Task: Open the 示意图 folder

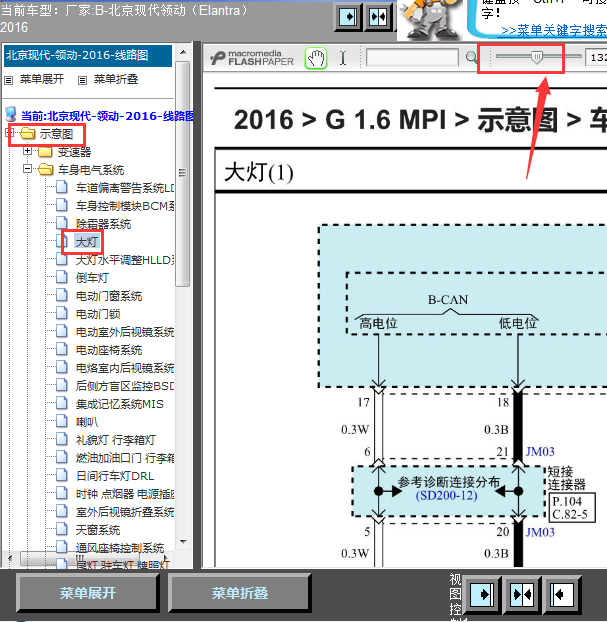Action: pyautogui.click(x=56, y=134)
